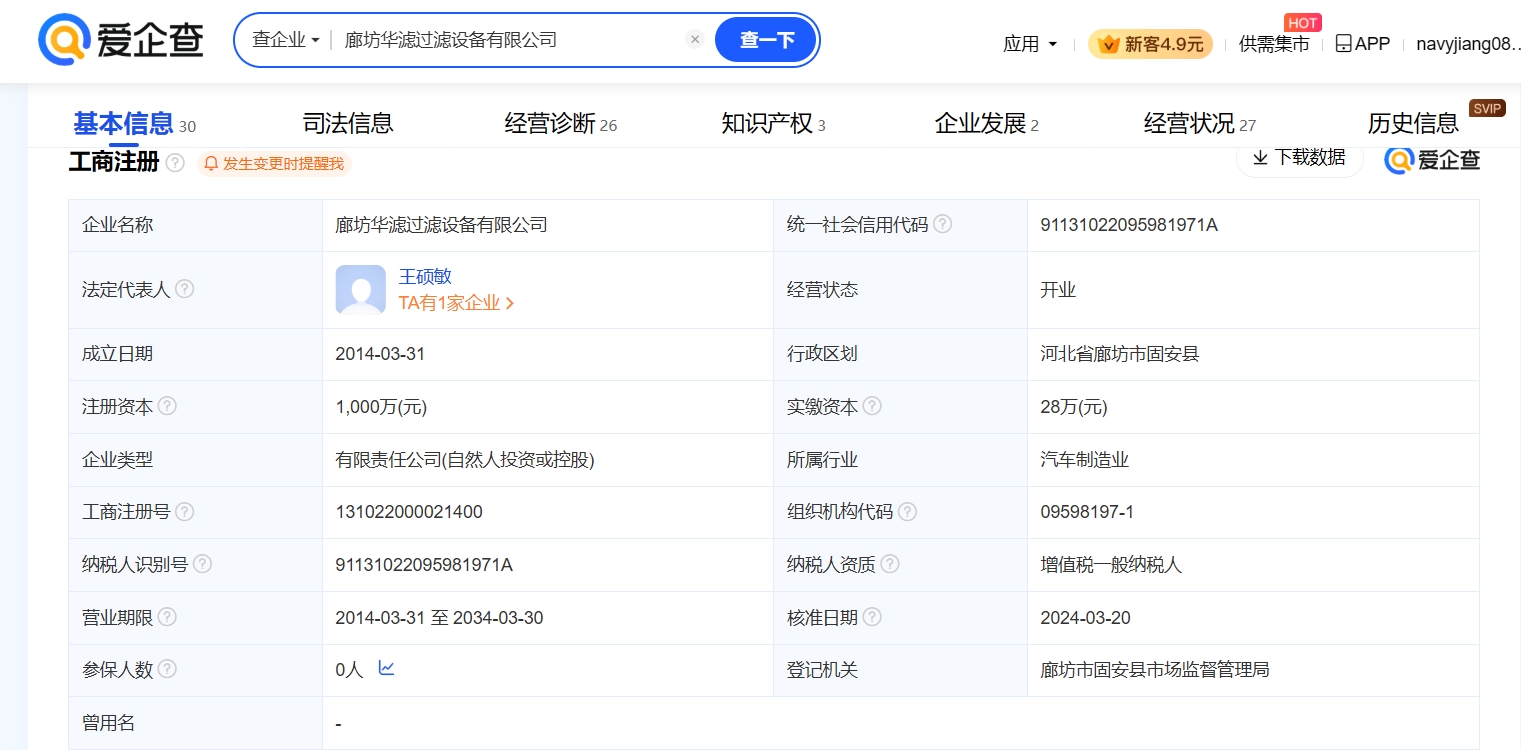
Task: Expand the 应用 dropdown menu
Action: click(x=1030, y=44)
